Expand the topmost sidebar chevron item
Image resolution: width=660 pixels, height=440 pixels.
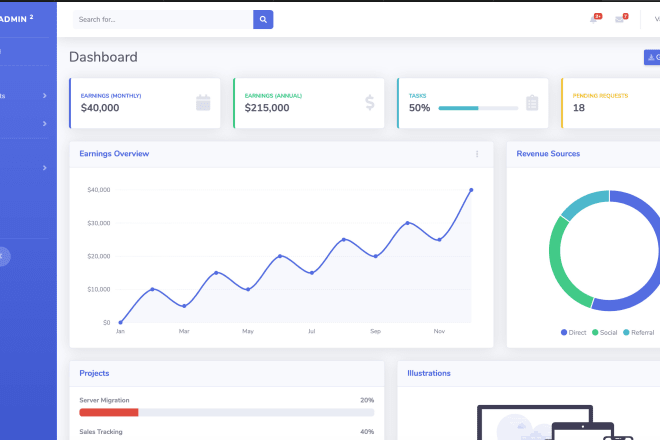click(44, 96)
